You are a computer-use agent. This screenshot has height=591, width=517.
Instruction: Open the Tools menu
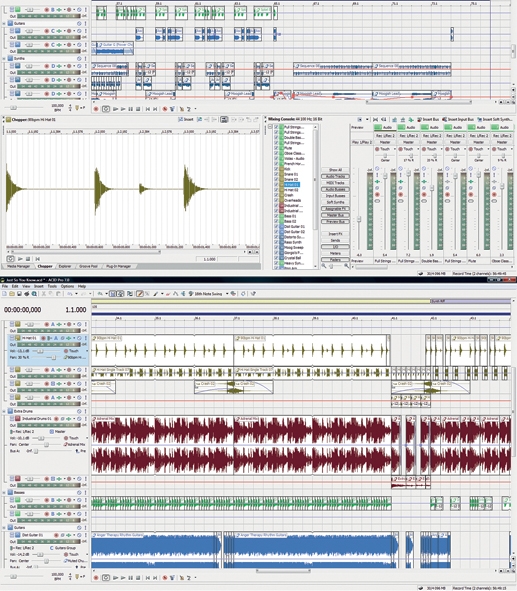point(52,286)
